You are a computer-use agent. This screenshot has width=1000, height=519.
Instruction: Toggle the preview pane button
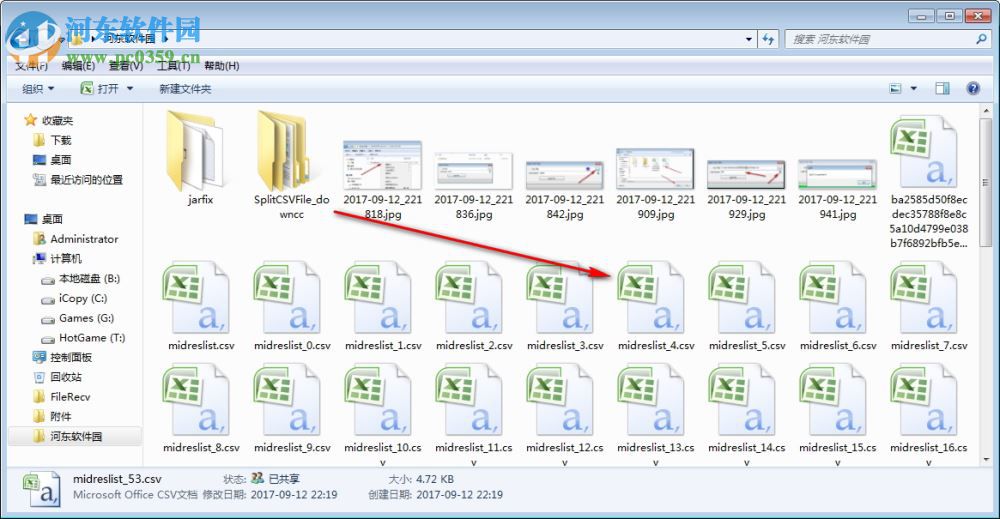[942, 89]
